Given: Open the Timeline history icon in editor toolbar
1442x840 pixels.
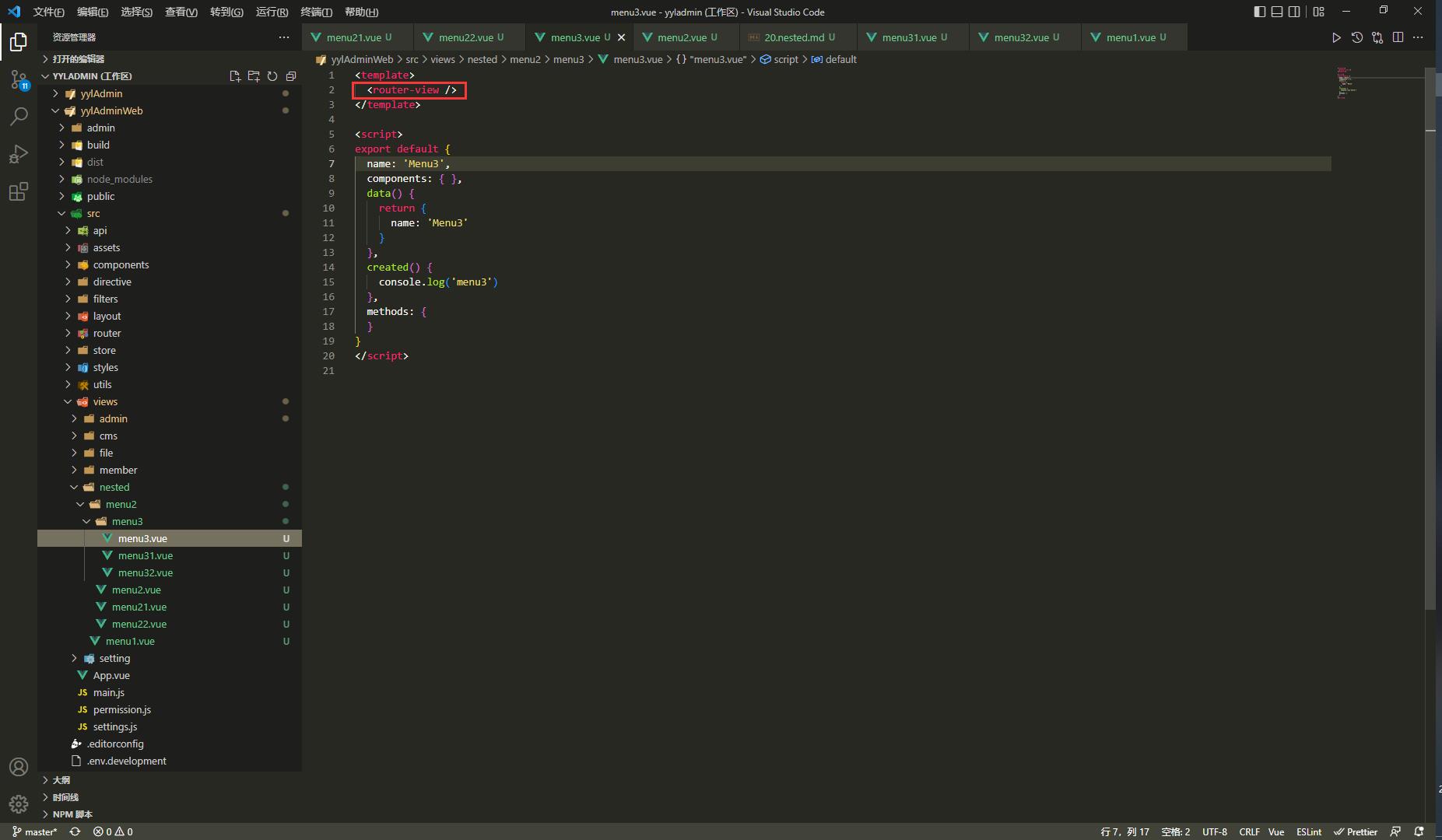Looking at the screenshot, I should (x=1357, y=37).
